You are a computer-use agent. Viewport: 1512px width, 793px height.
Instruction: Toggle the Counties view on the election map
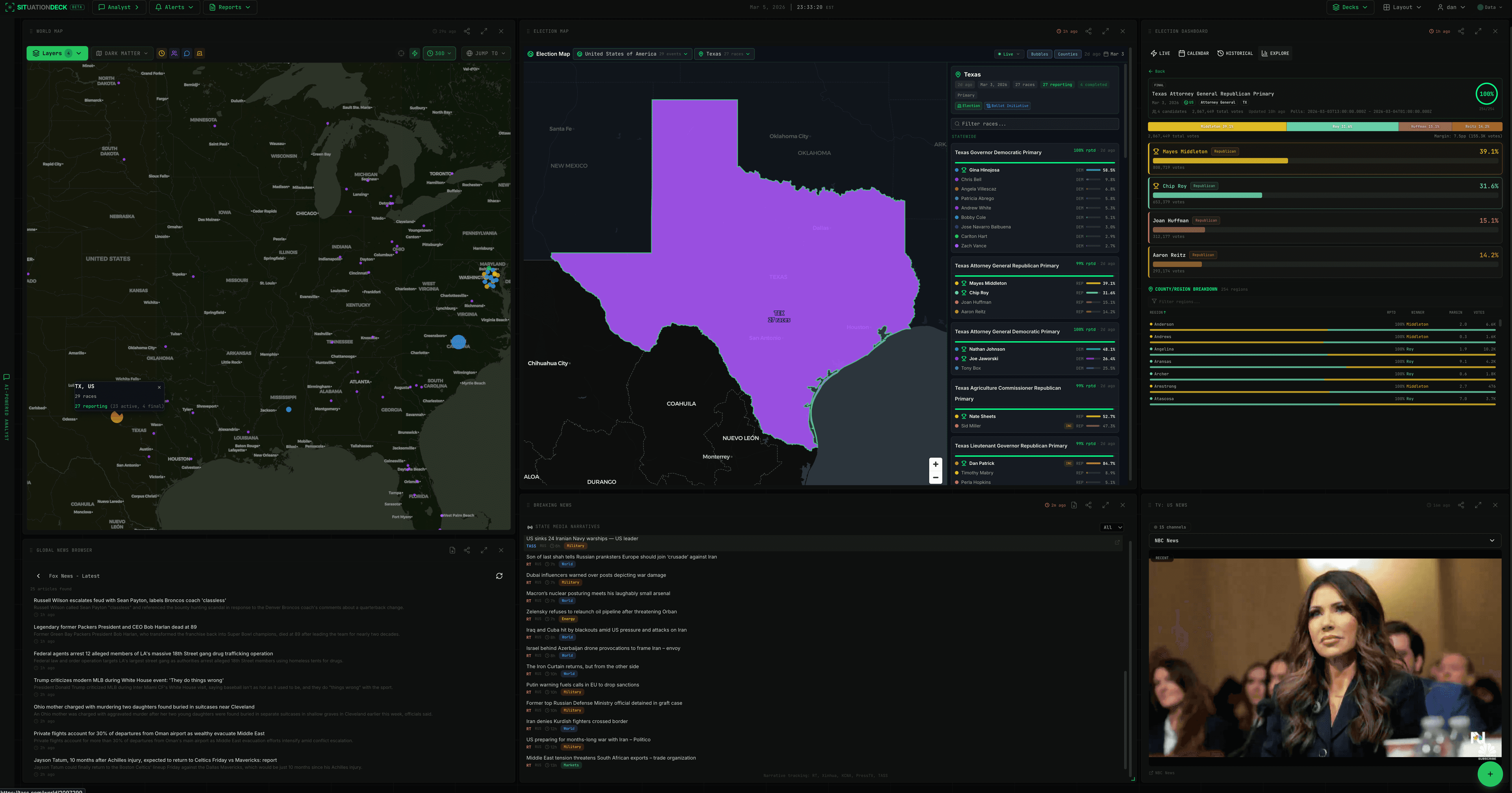click(1067, 54)
